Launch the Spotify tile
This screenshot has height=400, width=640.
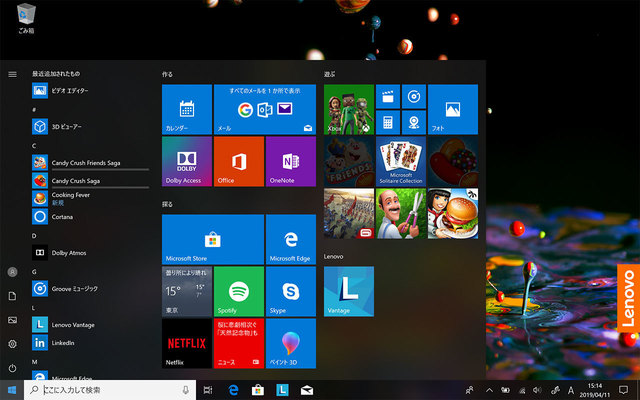click(239, 291)
